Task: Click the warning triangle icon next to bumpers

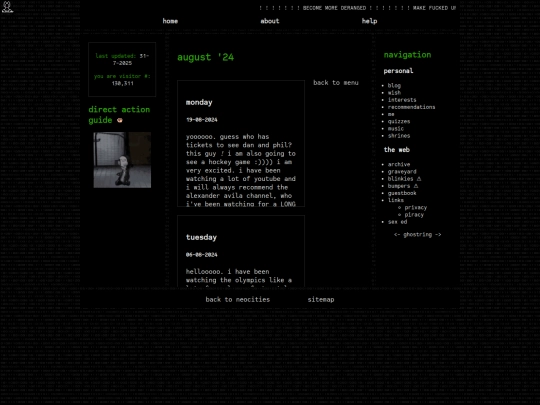Action: [416, 186]
